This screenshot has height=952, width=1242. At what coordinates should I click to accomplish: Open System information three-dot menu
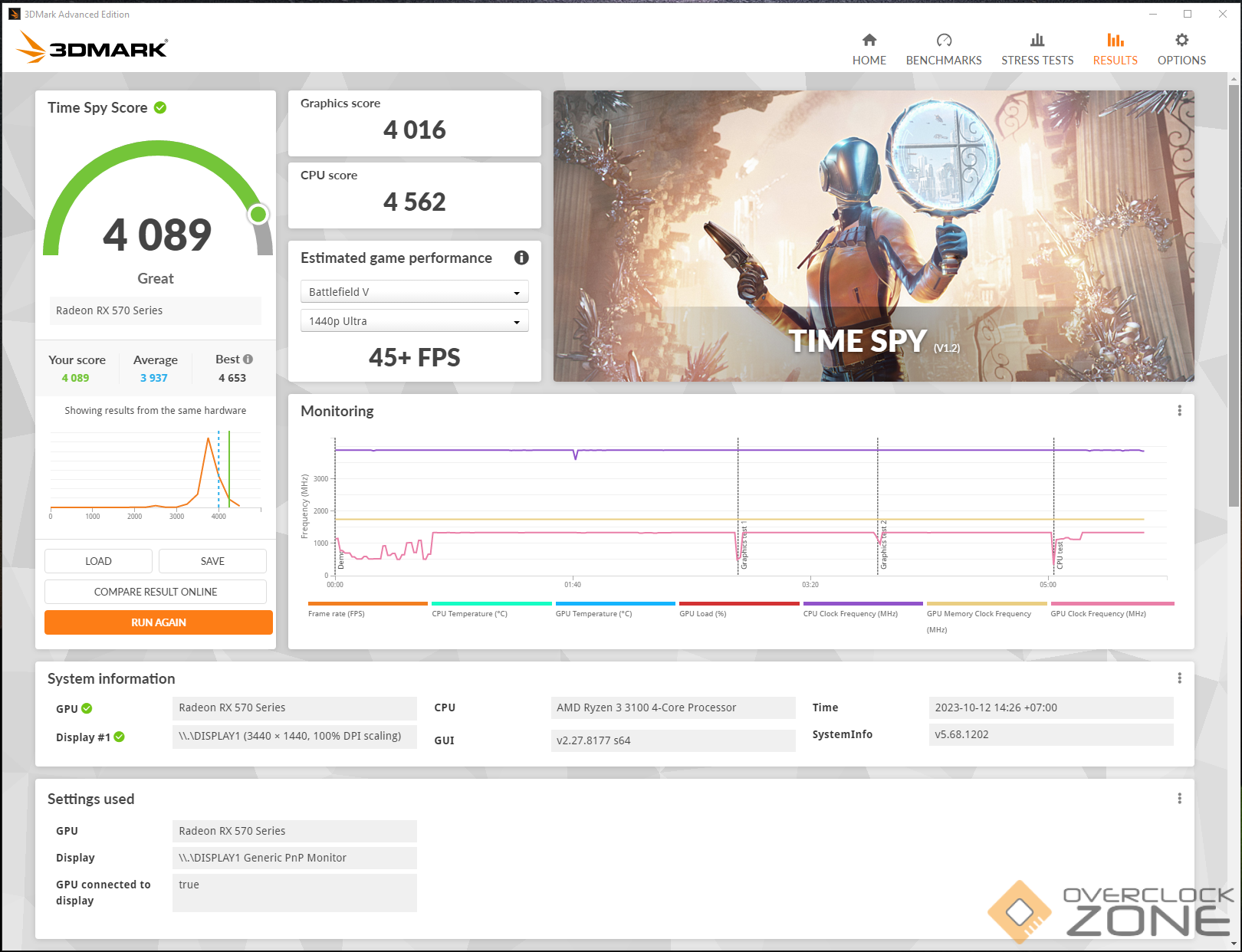tap(1179, 678)
